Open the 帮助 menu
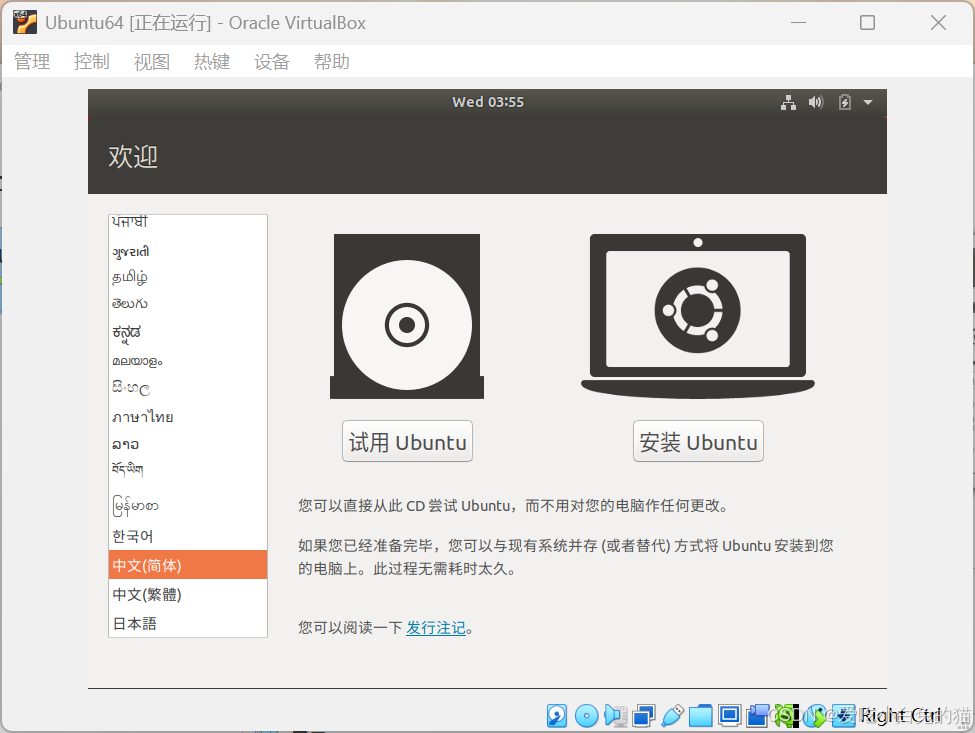The height and width of the screenshot is (733, 975). (x=332, y=62)
